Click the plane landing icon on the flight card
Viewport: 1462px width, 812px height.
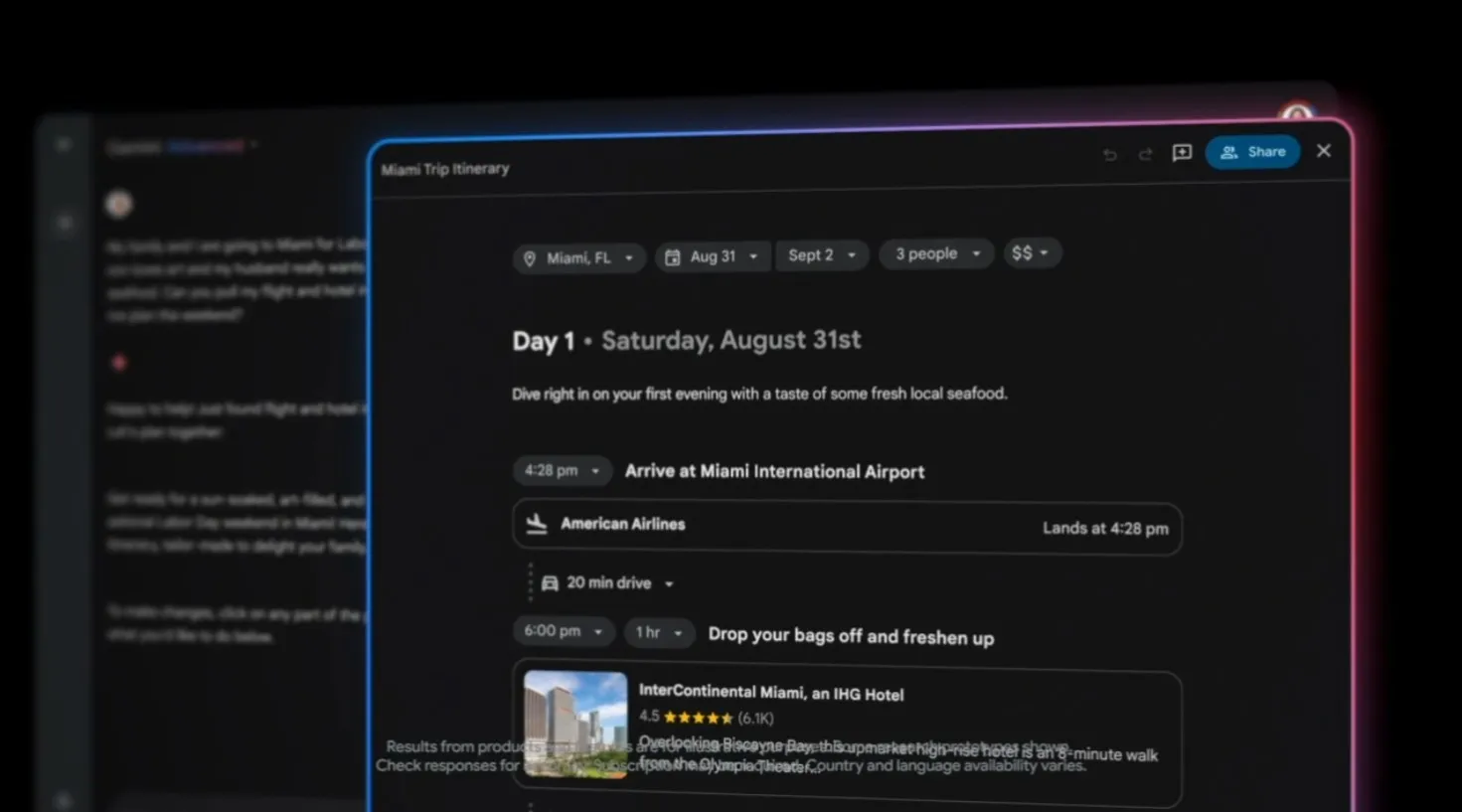(x=537, y=524)
